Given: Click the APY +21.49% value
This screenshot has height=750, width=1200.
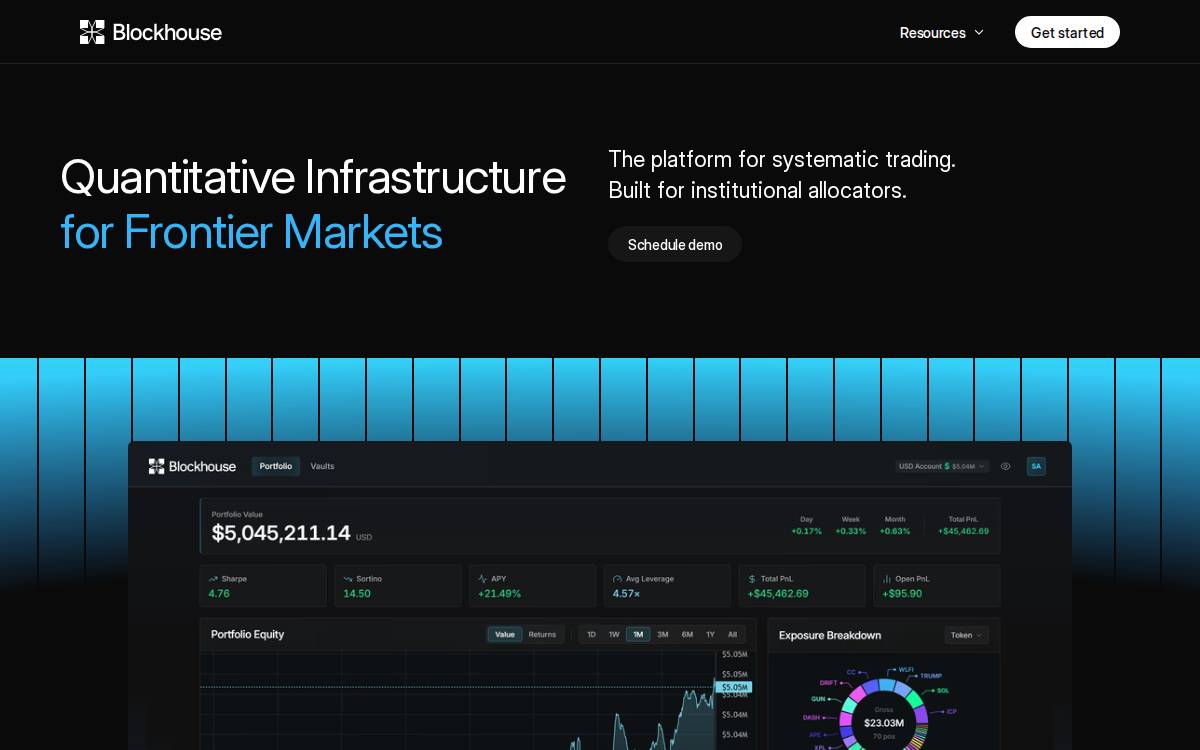Looking at the screenshot, I should (499, 593).
